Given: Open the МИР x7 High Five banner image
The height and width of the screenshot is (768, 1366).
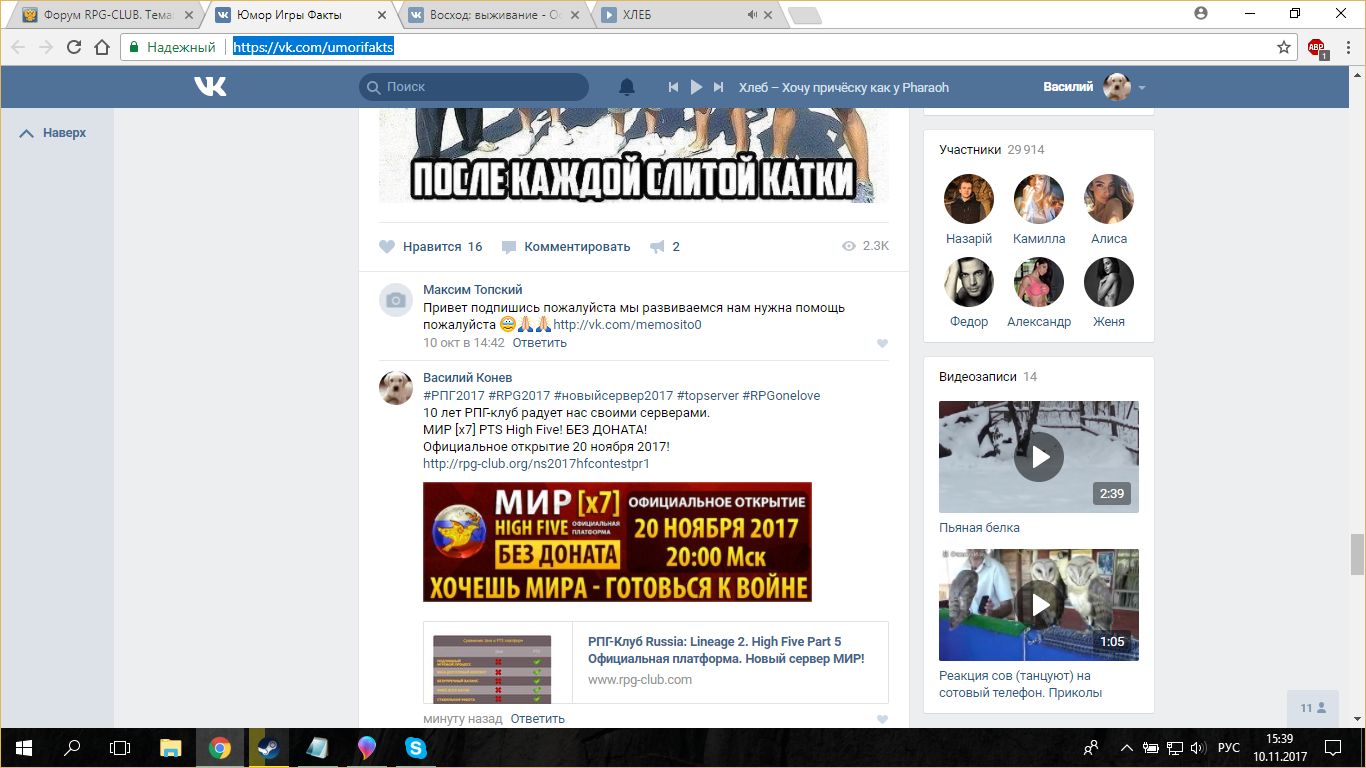Looking at the screenshot, I should pyautogui.click(x=617, y=542).
